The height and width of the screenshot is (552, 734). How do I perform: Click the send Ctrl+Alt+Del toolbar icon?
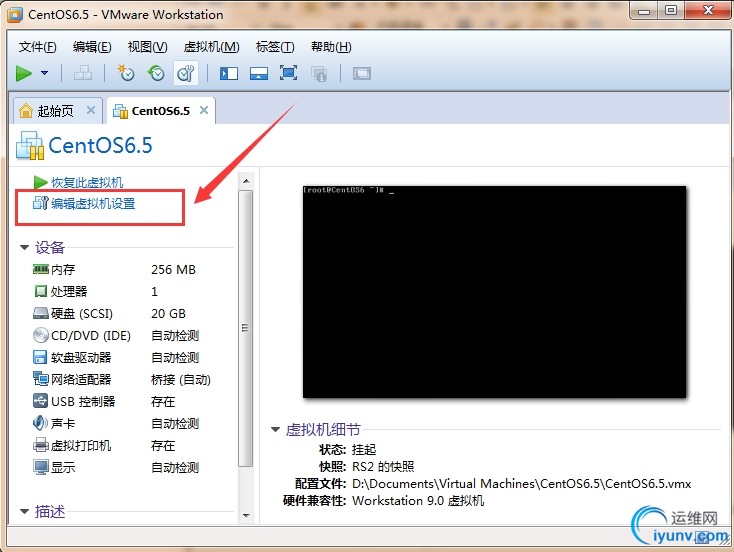[x=83, y=74]
